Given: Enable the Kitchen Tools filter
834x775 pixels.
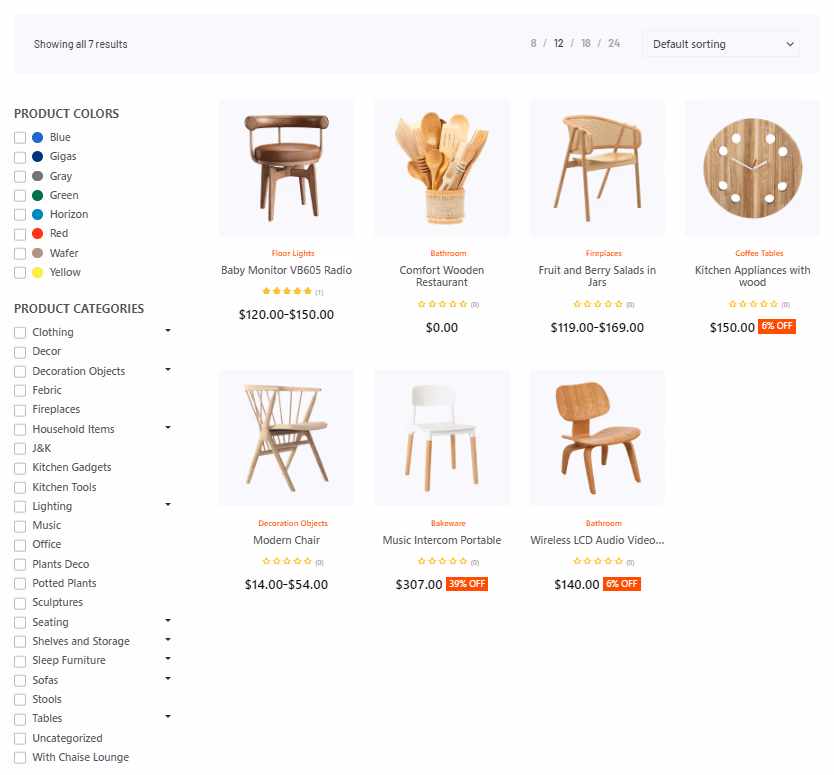Looking at the screenshot, I should (18, 487).
